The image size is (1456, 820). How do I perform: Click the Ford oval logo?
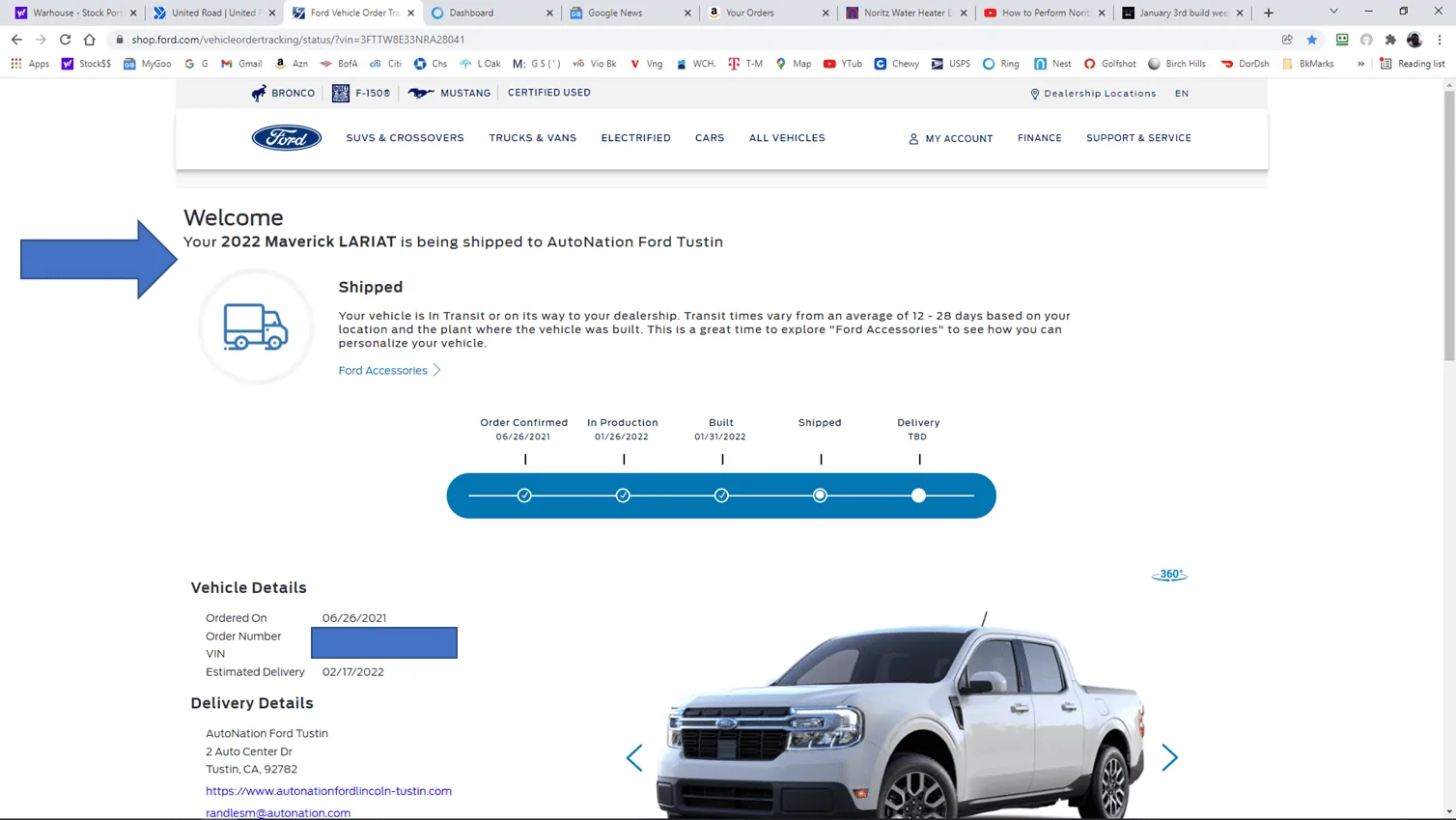pos(287,138)
